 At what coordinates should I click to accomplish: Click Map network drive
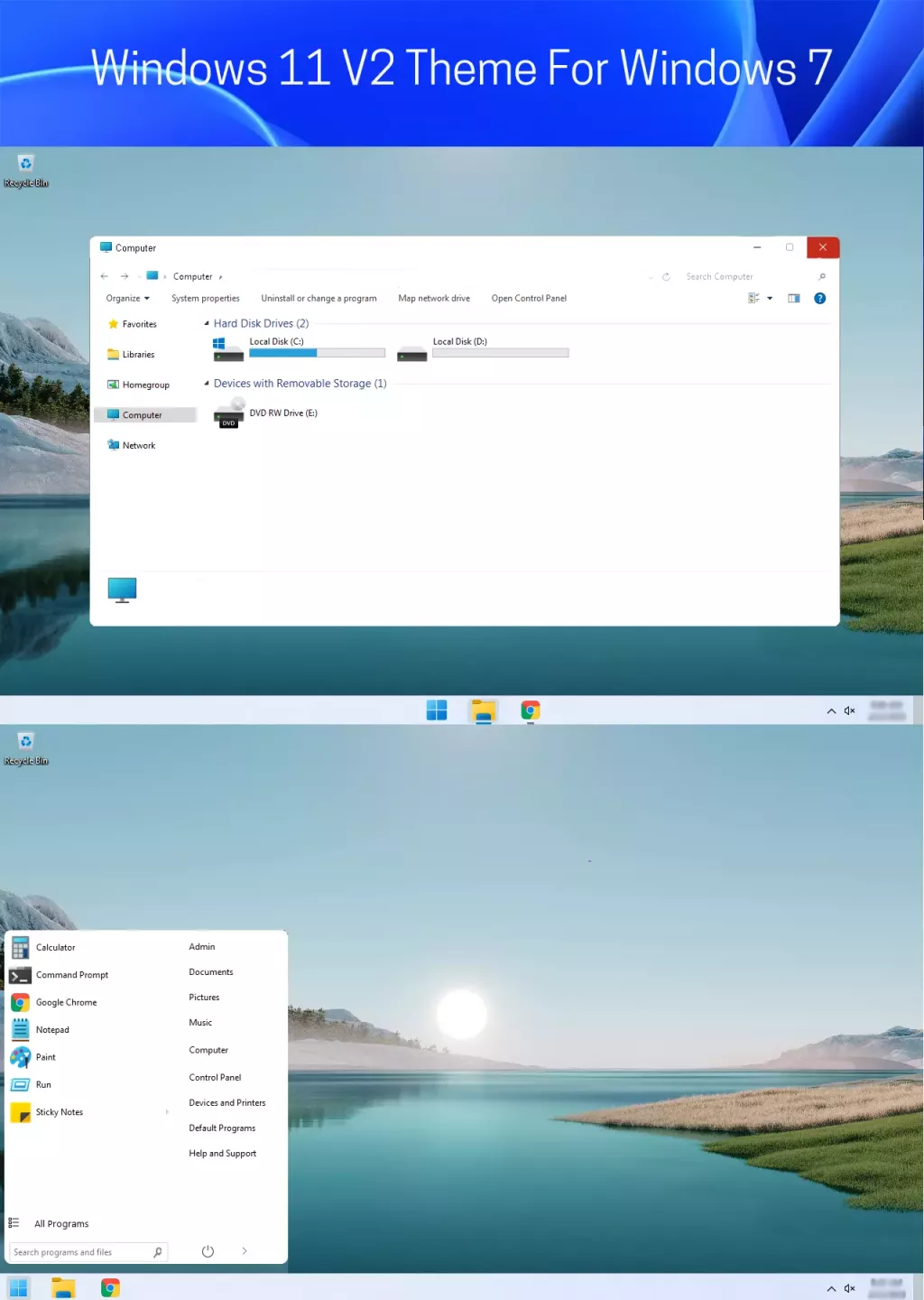point(434,299)
